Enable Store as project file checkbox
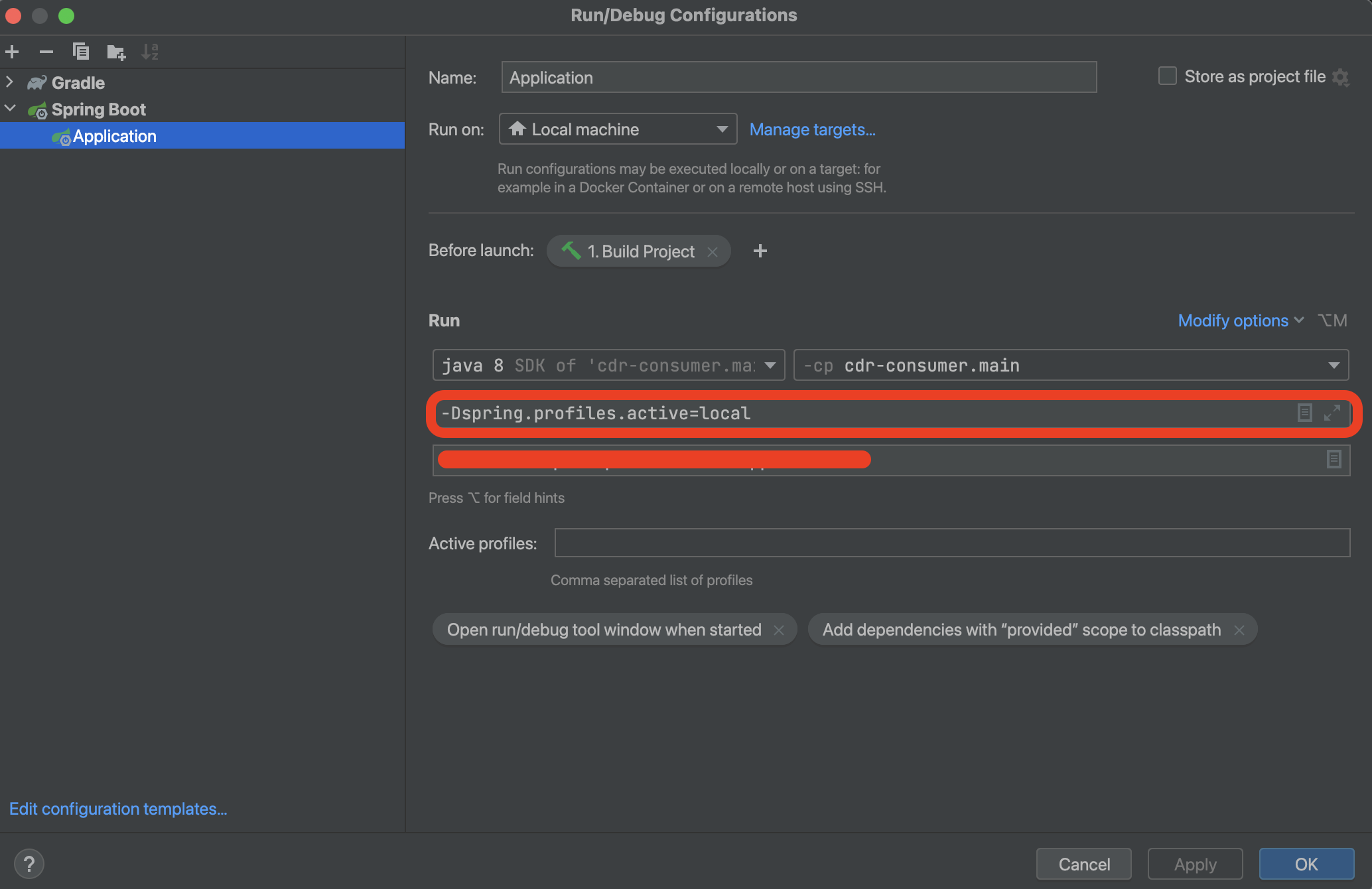The width and height of the screenshot is (1372, 889). click(x=1167, y=76)
